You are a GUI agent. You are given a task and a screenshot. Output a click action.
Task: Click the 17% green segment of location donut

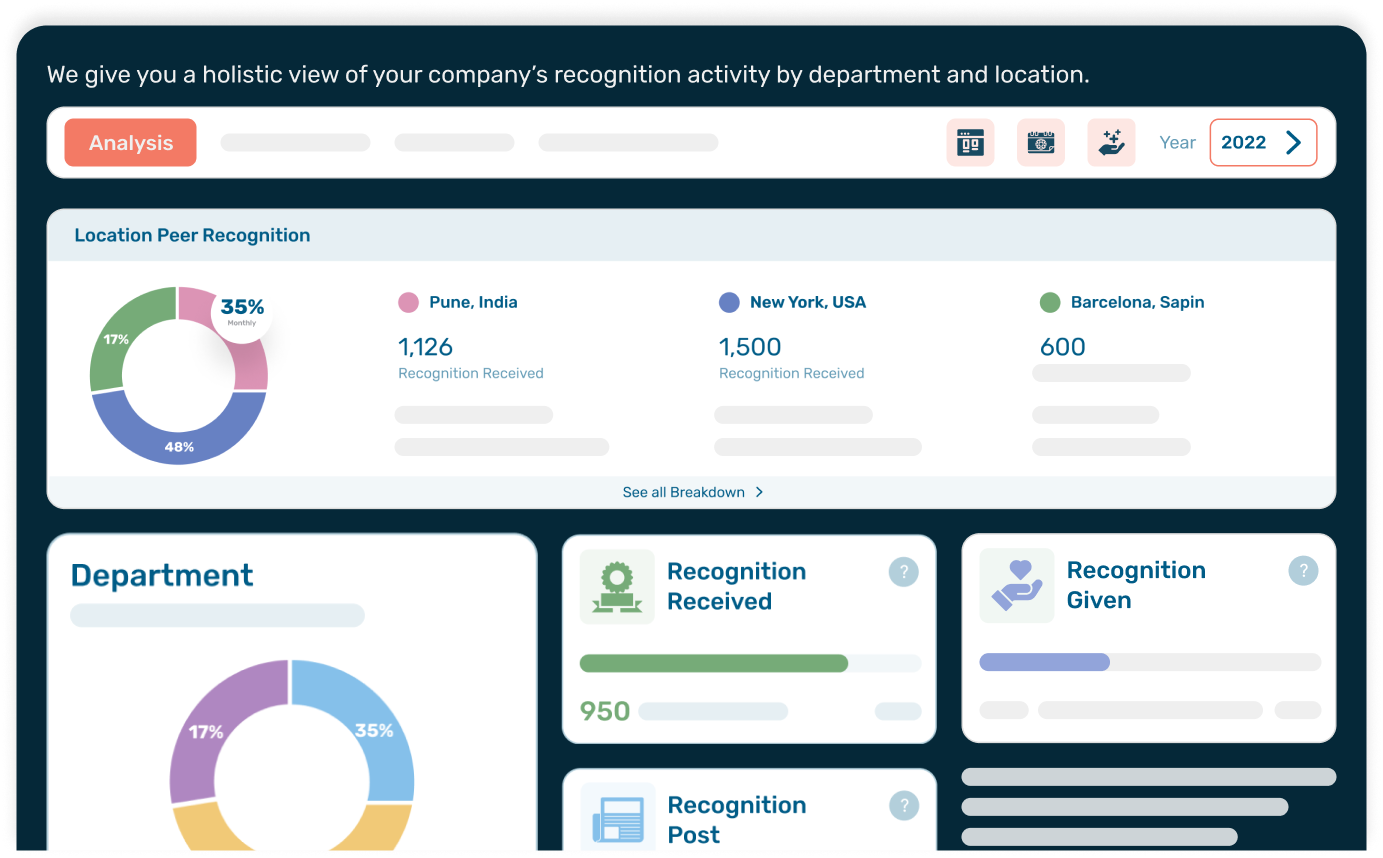pos(116,340)
